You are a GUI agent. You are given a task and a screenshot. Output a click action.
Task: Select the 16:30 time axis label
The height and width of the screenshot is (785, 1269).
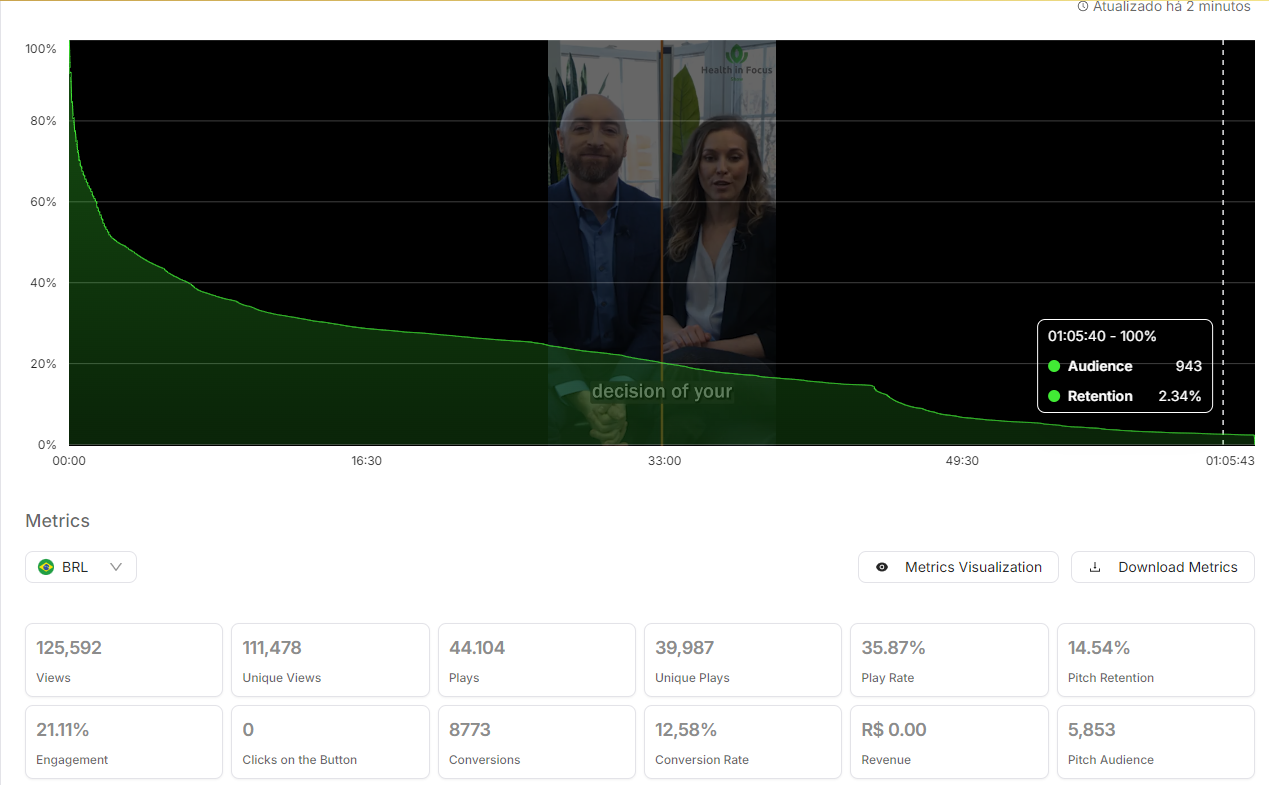pos(366,461)
